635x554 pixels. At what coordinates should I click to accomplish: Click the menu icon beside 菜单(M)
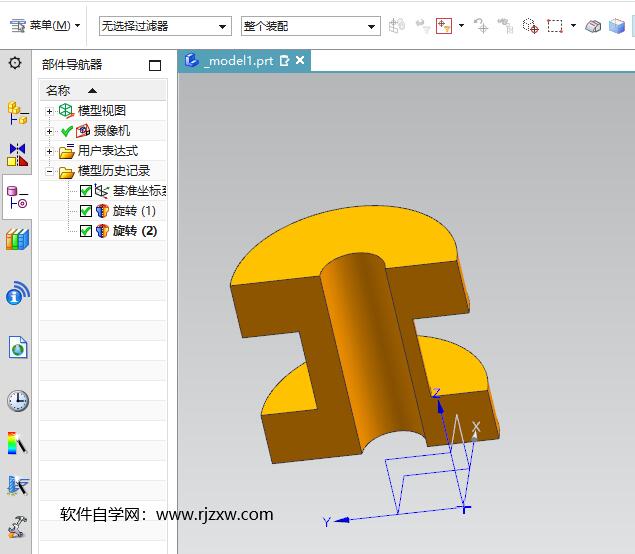(x=18, y=26)
